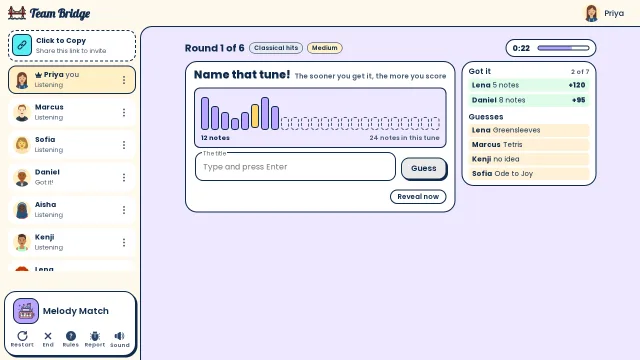Viewport: 640px width, 360px height.
Task: Open the options menu for Priya
Action: pos(124,80)
